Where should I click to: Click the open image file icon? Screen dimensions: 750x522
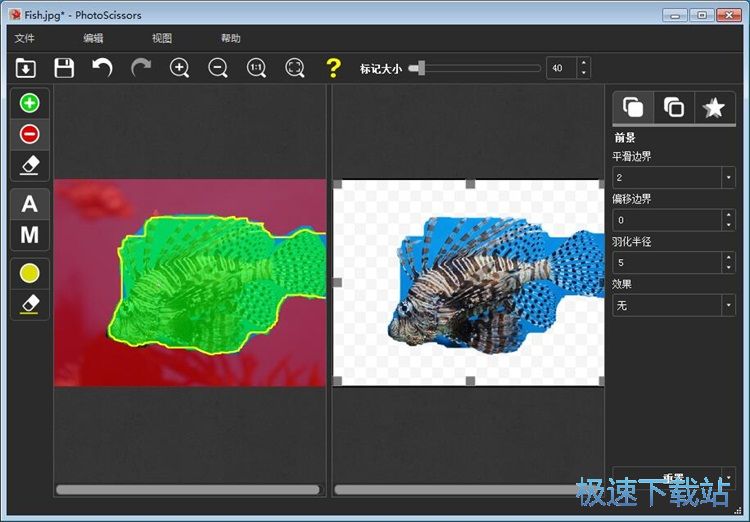tap(26, 68)
